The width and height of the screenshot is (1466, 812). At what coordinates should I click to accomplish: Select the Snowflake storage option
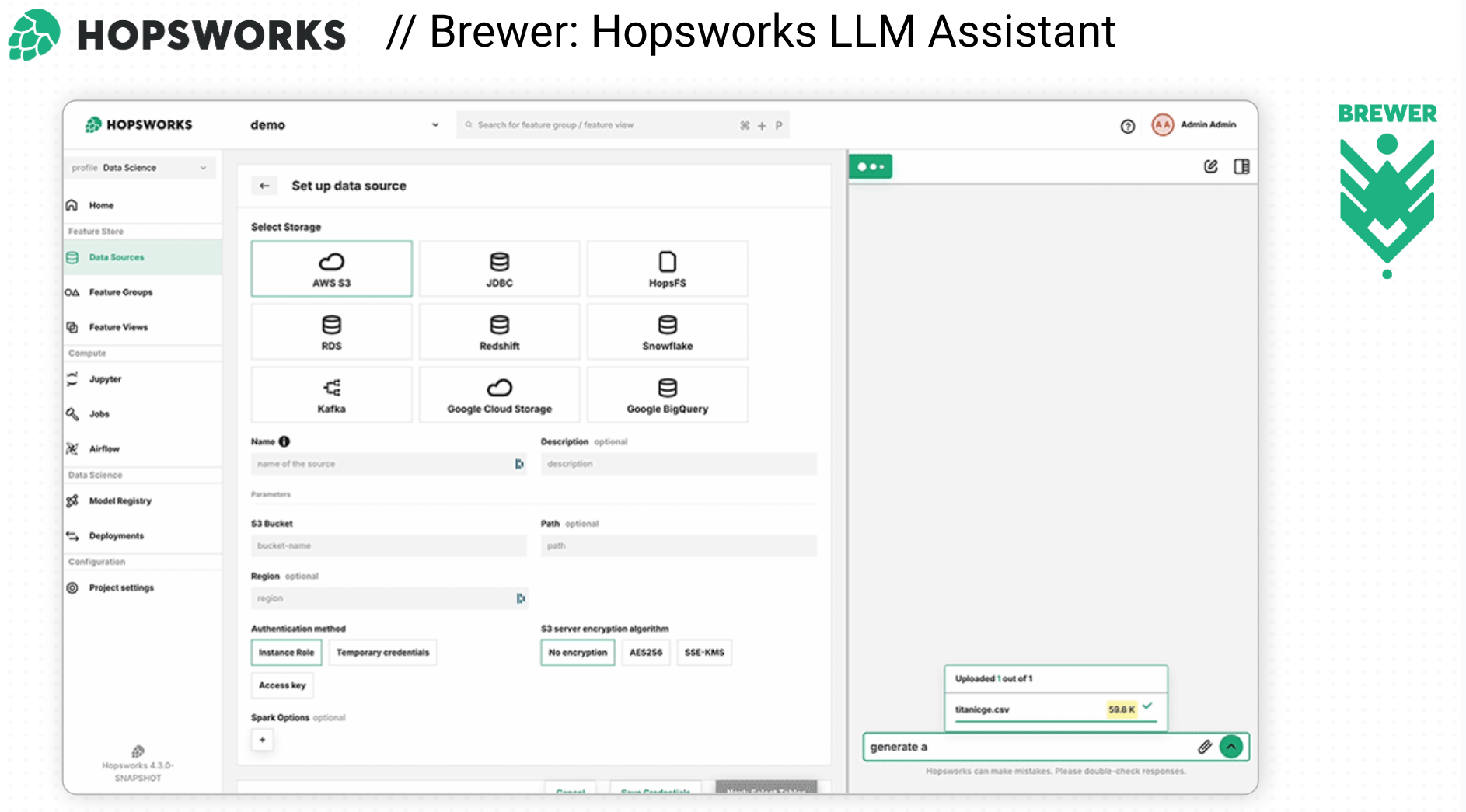point(667,332)
